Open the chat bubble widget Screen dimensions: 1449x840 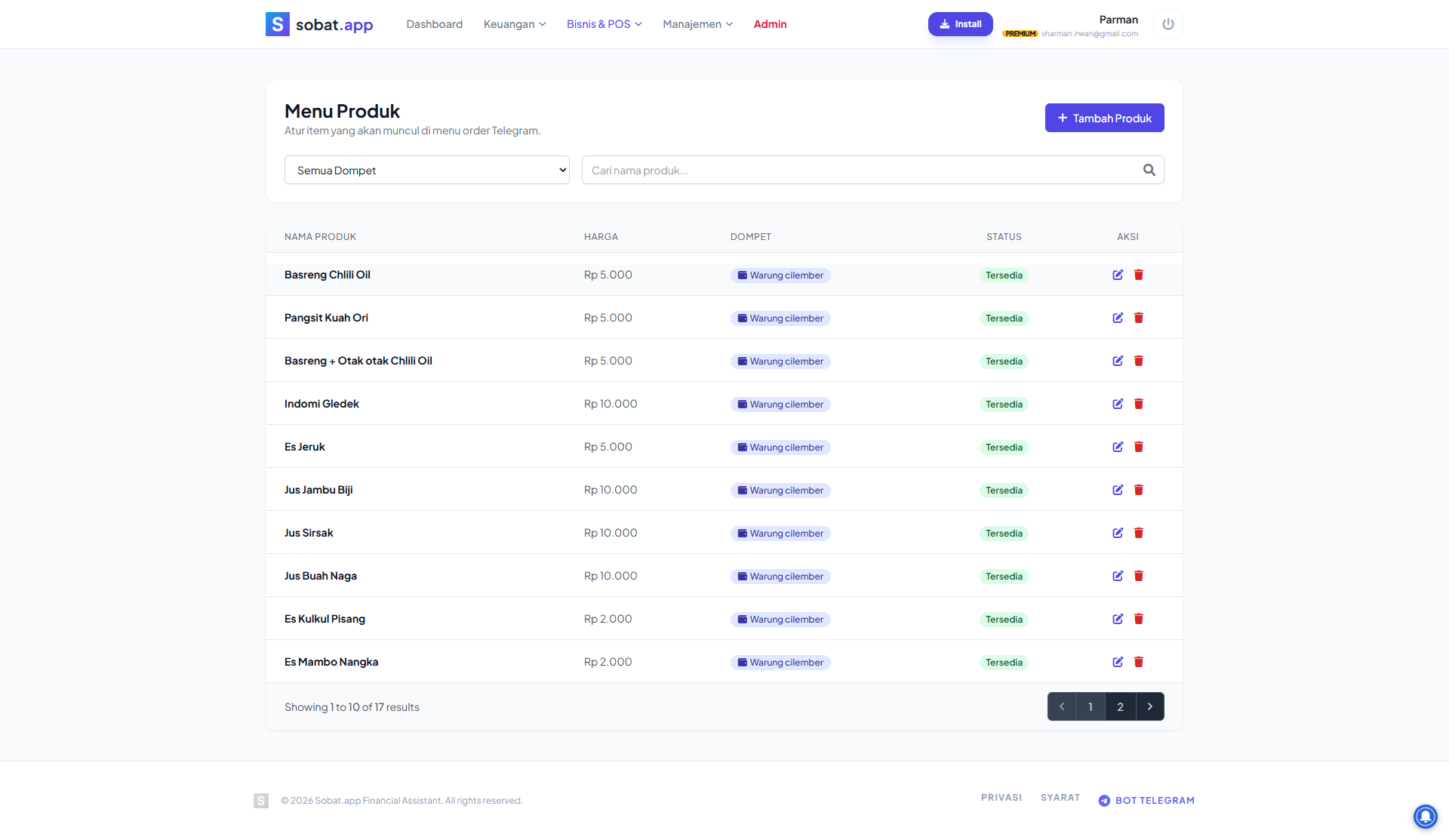point(1425,816)
